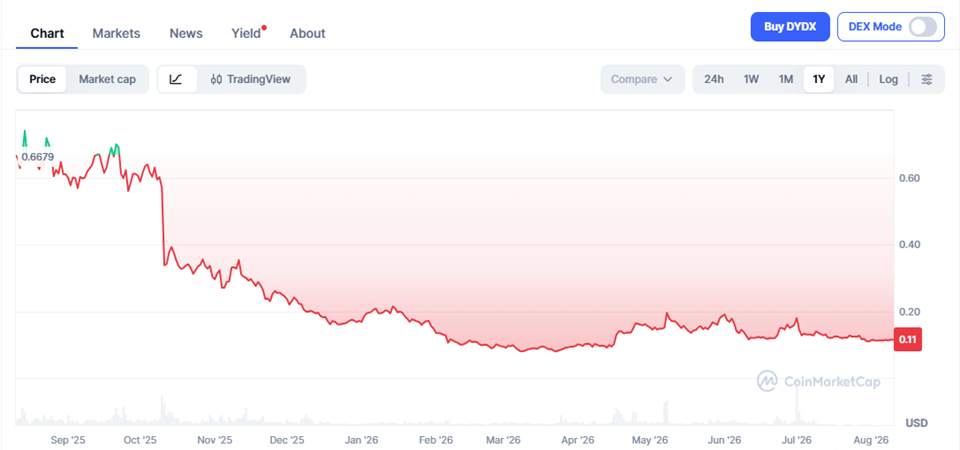View the About tab
The height and width of the screenshot is (450, 960).
(307, 33)
